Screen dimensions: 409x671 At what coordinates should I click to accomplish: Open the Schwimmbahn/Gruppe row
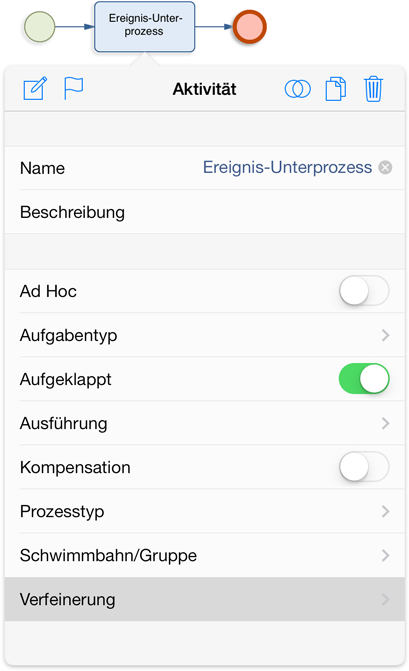coord(205,555)
